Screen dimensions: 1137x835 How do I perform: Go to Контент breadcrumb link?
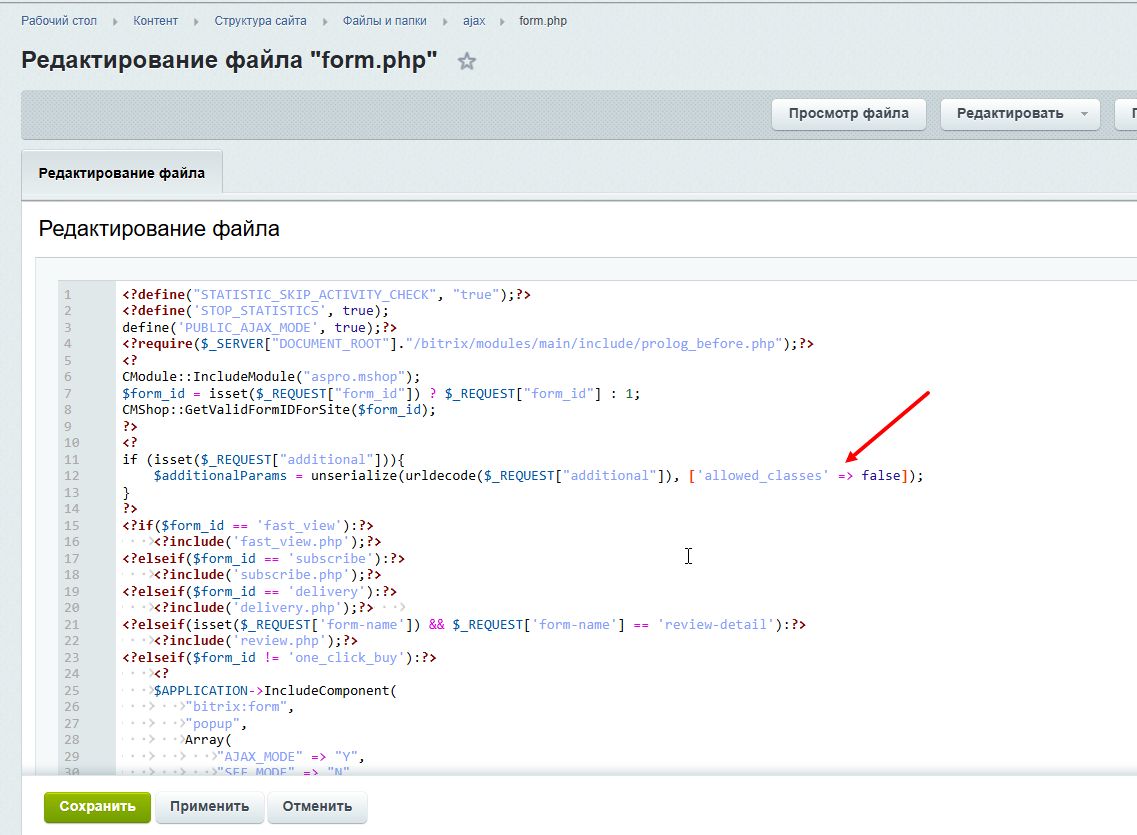point(155,20)
